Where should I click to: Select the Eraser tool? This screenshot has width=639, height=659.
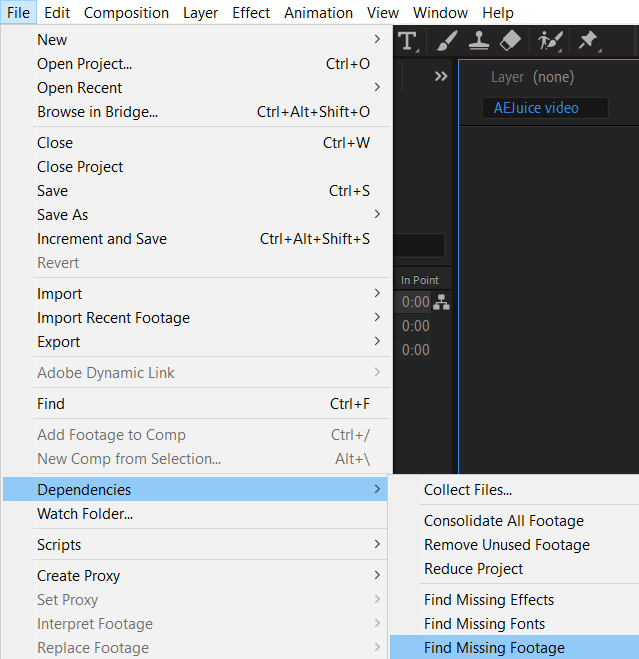[x=510, y=40]
